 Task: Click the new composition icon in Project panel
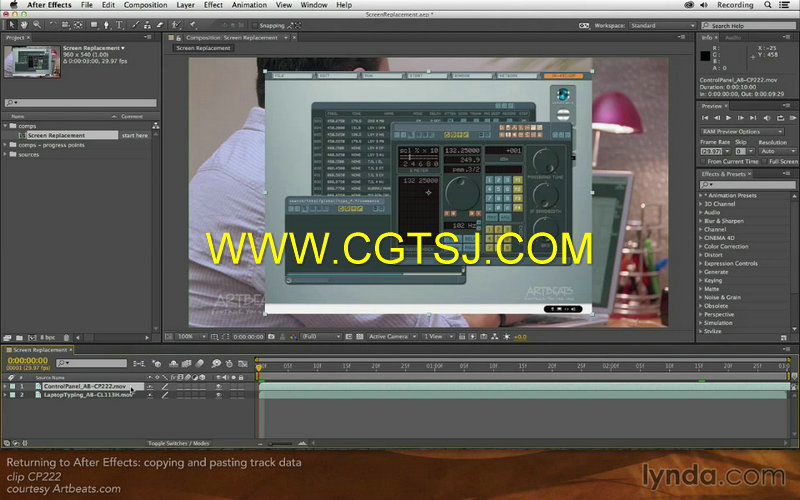pyautogui.click(x=32, y=338)
